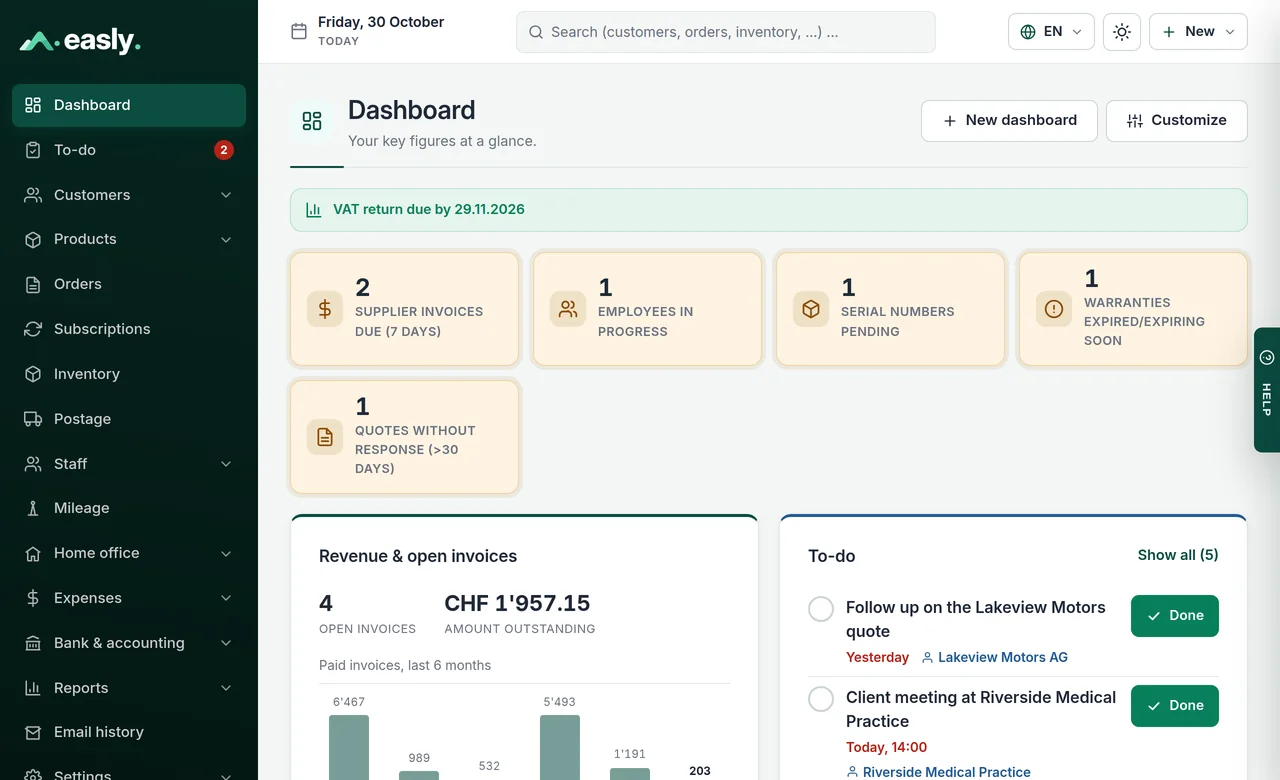Click the Products box icon
This screenshot has width=1280, height=780.
[x=33, y=239]
